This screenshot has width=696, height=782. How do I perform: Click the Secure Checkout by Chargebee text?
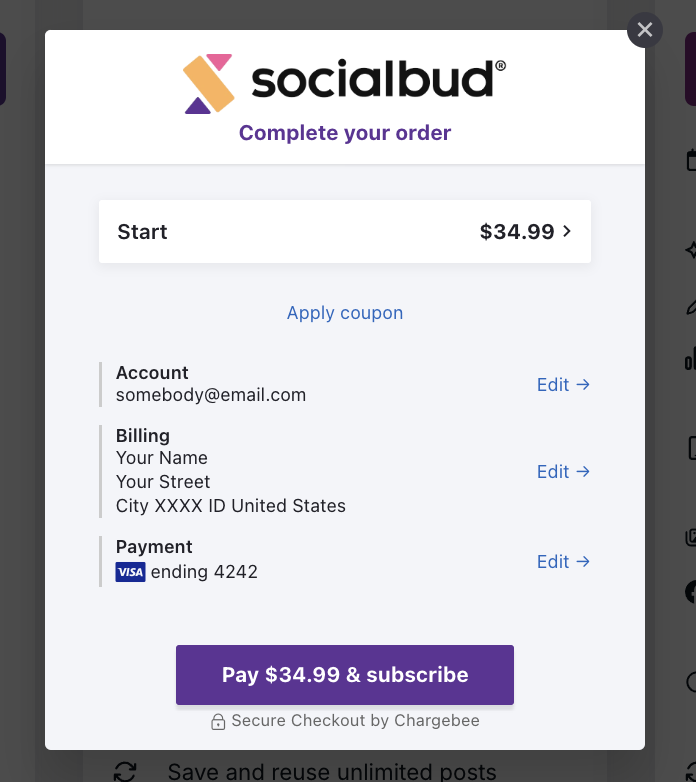coord(355,721)
